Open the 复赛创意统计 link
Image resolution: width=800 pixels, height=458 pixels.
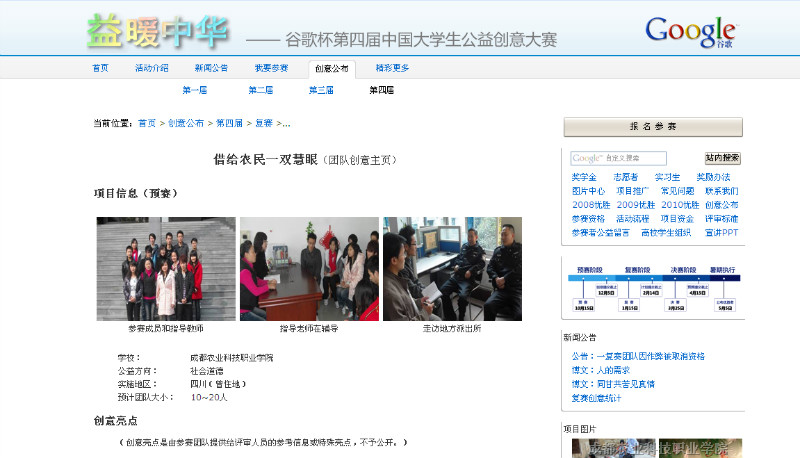(x=596, y=398)
